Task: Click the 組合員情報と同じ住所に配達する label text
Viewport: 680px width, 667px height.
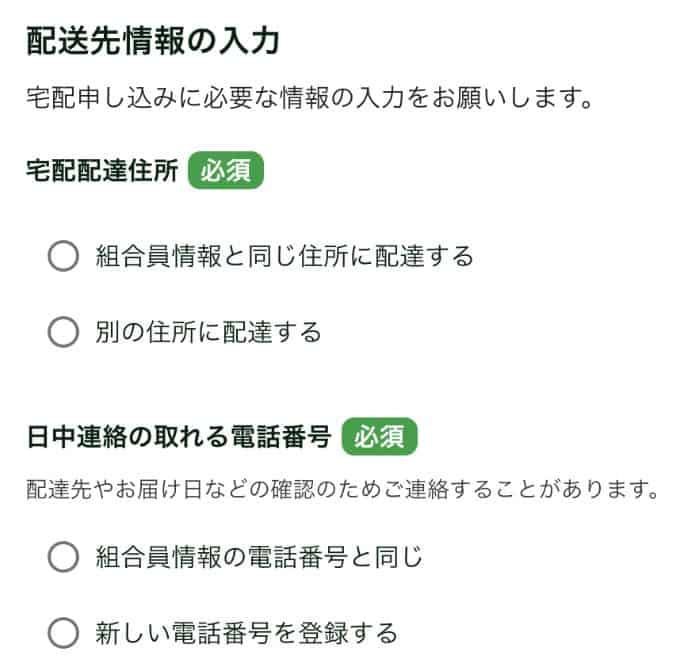Action: pyautogui.click(x=284, y=257)
